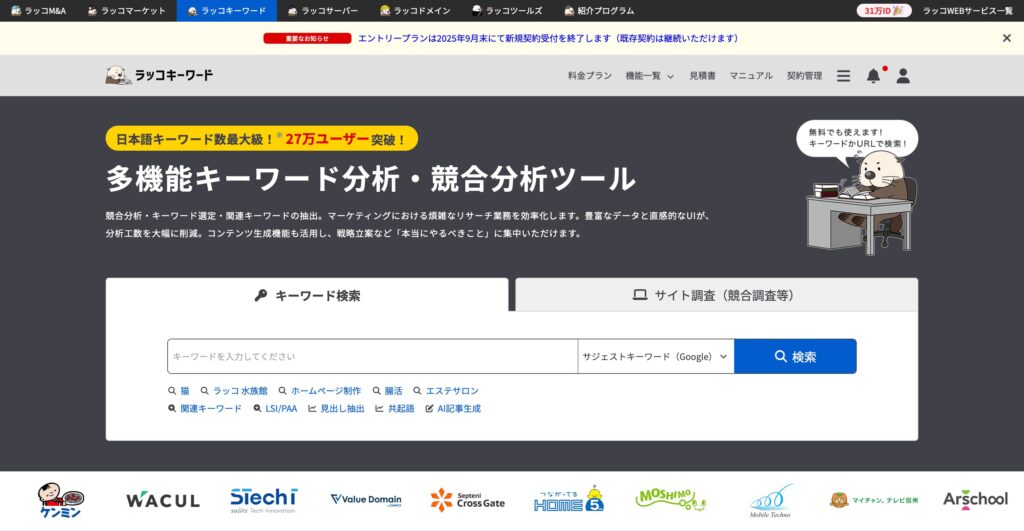
Task: Open the サジェストキーワード（Google） dropdown
Action: tap(655, 357)
